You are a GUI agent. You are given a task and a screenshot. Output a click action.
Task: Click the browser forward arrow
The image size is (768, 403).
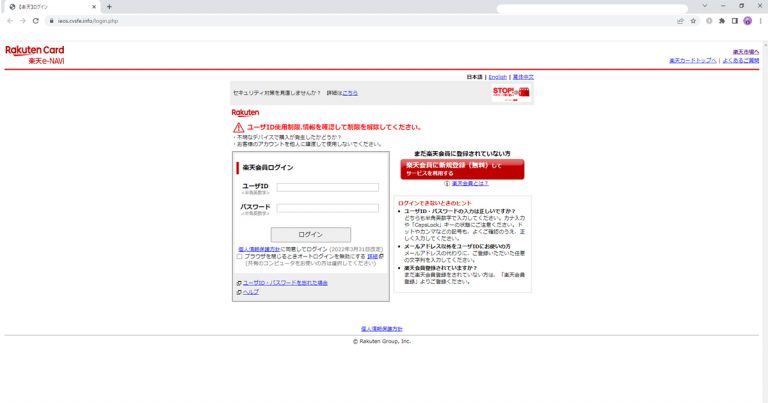pyautogui.click(x=23, y=21)
